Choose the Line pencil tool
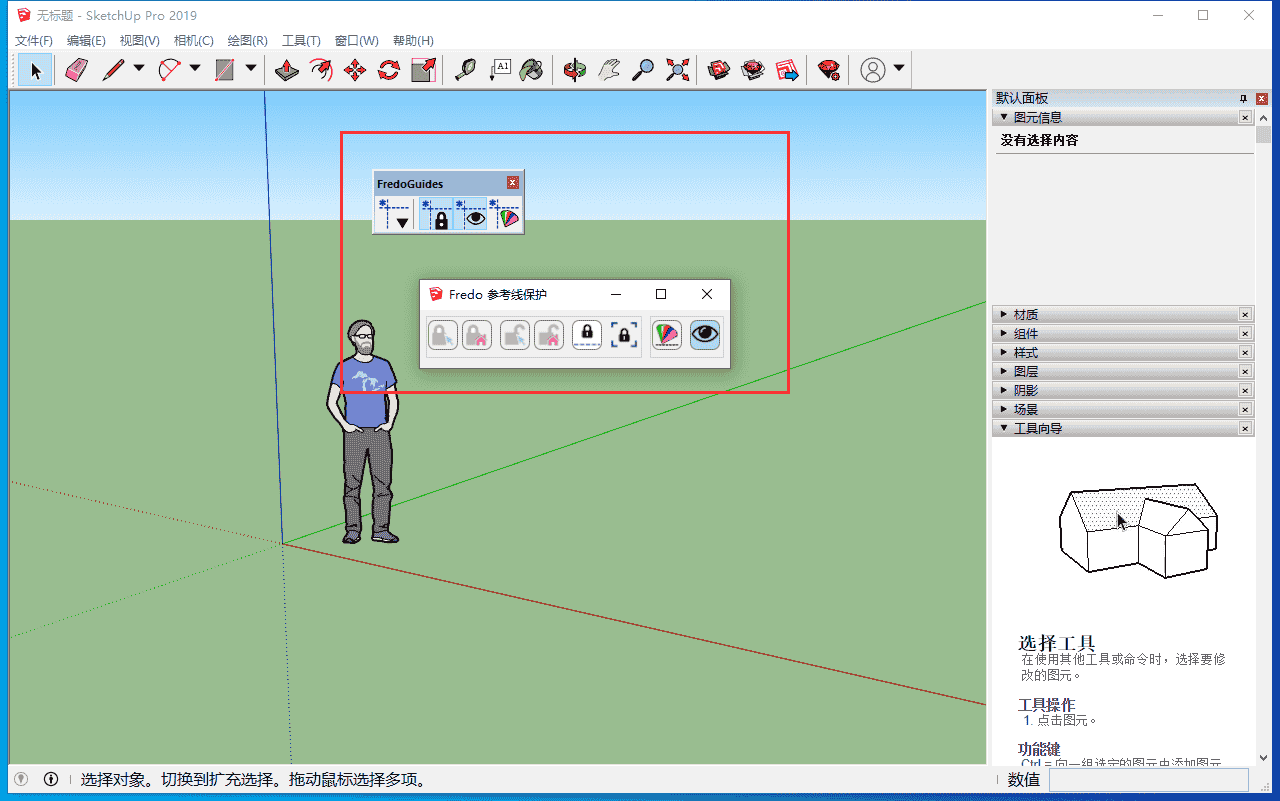 (x=113, y=70)
